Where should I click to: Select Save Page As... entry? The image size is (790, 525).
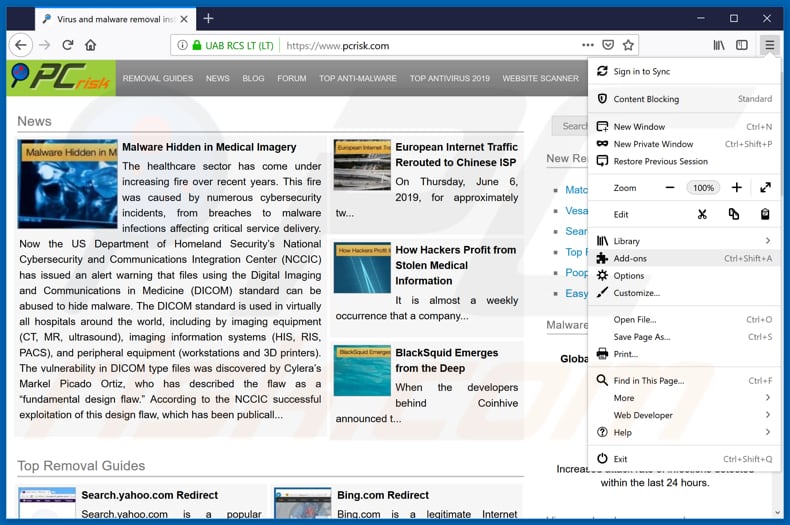click(x=684, y=337)
